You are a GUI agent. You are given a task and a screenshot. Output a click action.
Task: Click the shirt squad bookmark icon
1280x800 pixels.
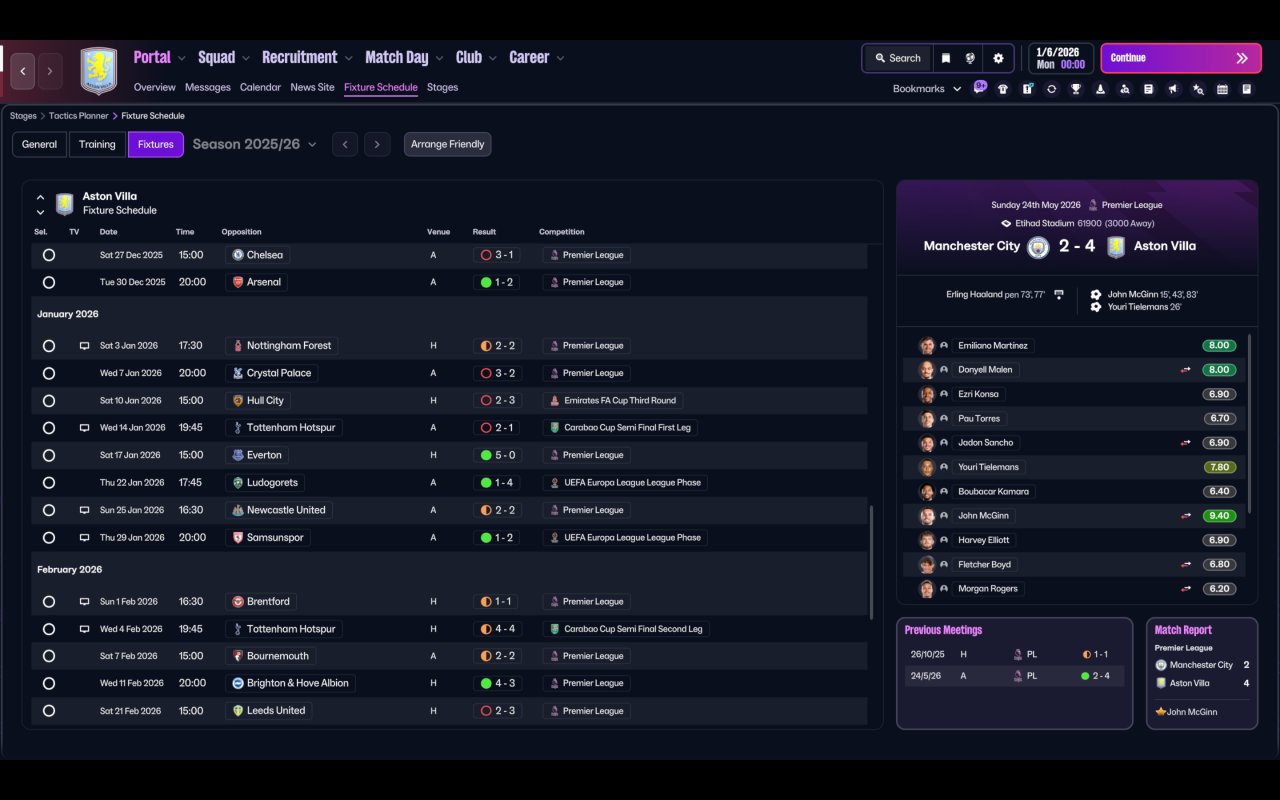[1003, 89]
